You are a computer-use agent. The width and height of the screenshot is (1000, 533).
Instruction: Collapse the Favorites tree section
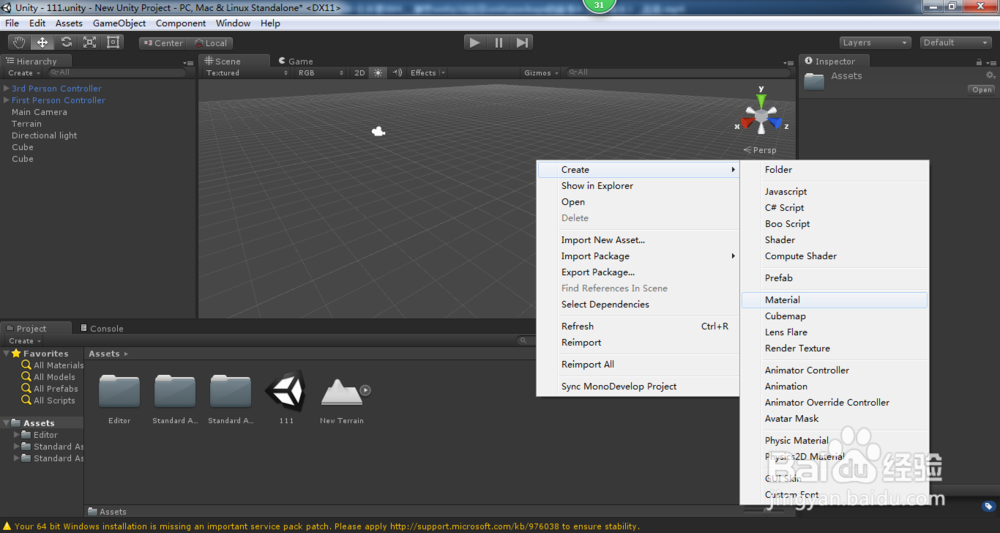[6, 353]
